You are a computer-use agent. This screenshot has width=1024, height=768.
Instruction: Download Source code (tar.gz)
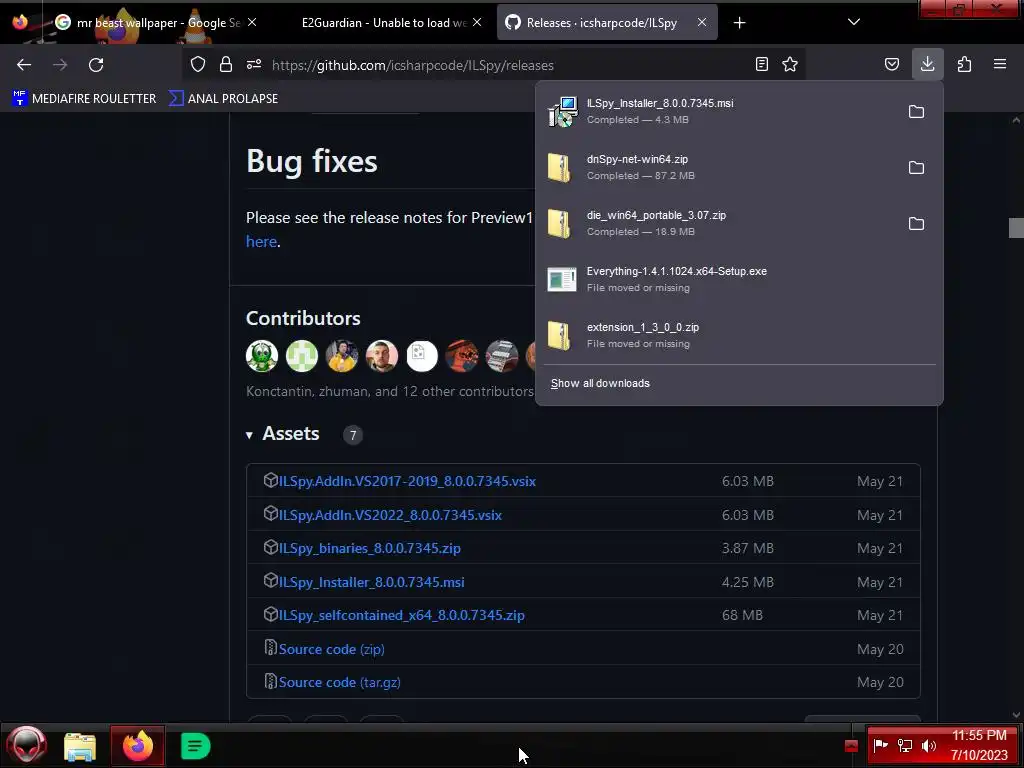pyautogui.click(x=340, y=682)
